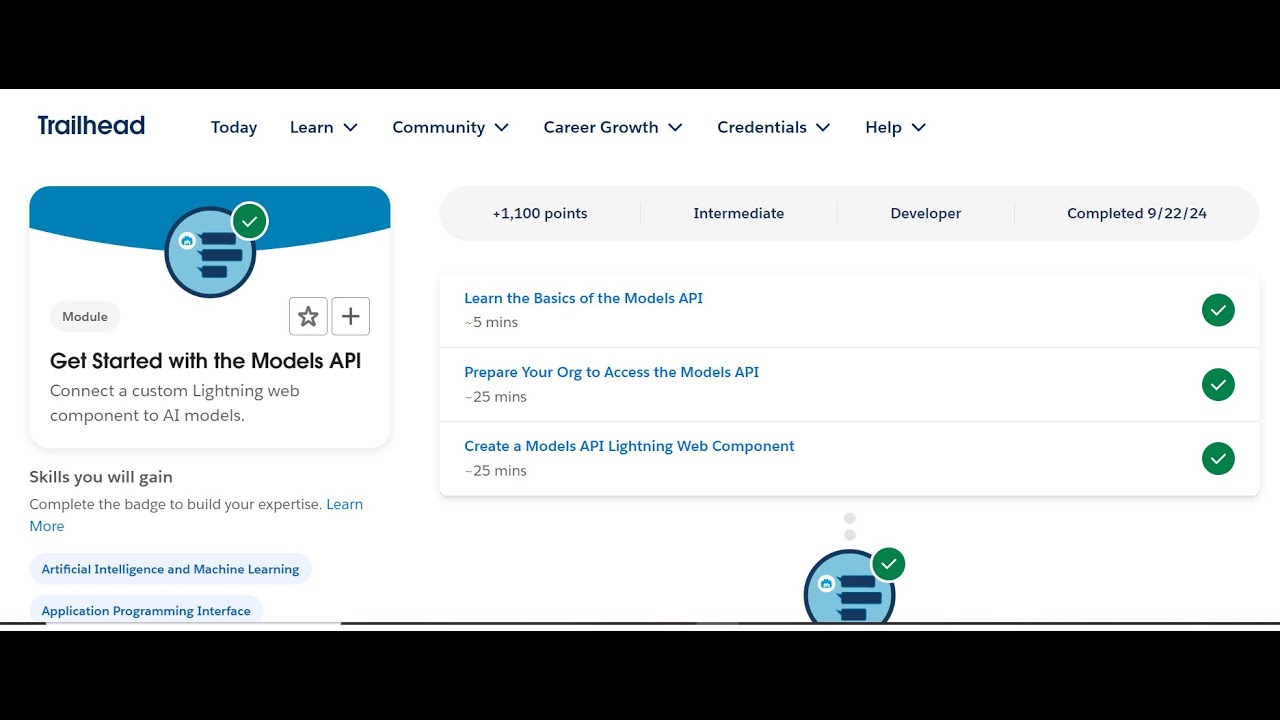1280x720 pixels.
Task: Click the favorite star icon button
Action: pos(308,316)
